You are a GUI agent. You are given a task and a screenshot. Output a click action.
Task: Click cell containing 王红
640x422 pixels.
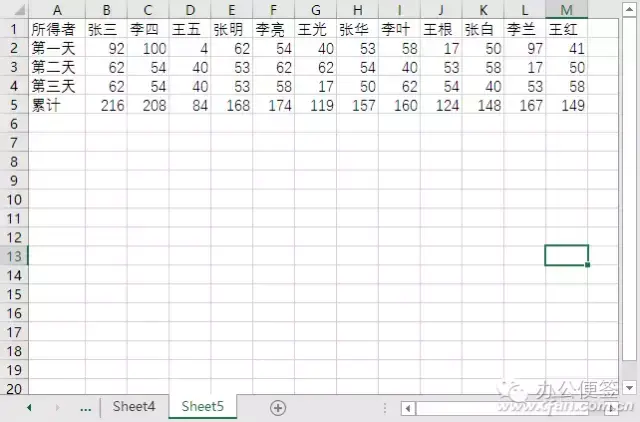(567, 29)
